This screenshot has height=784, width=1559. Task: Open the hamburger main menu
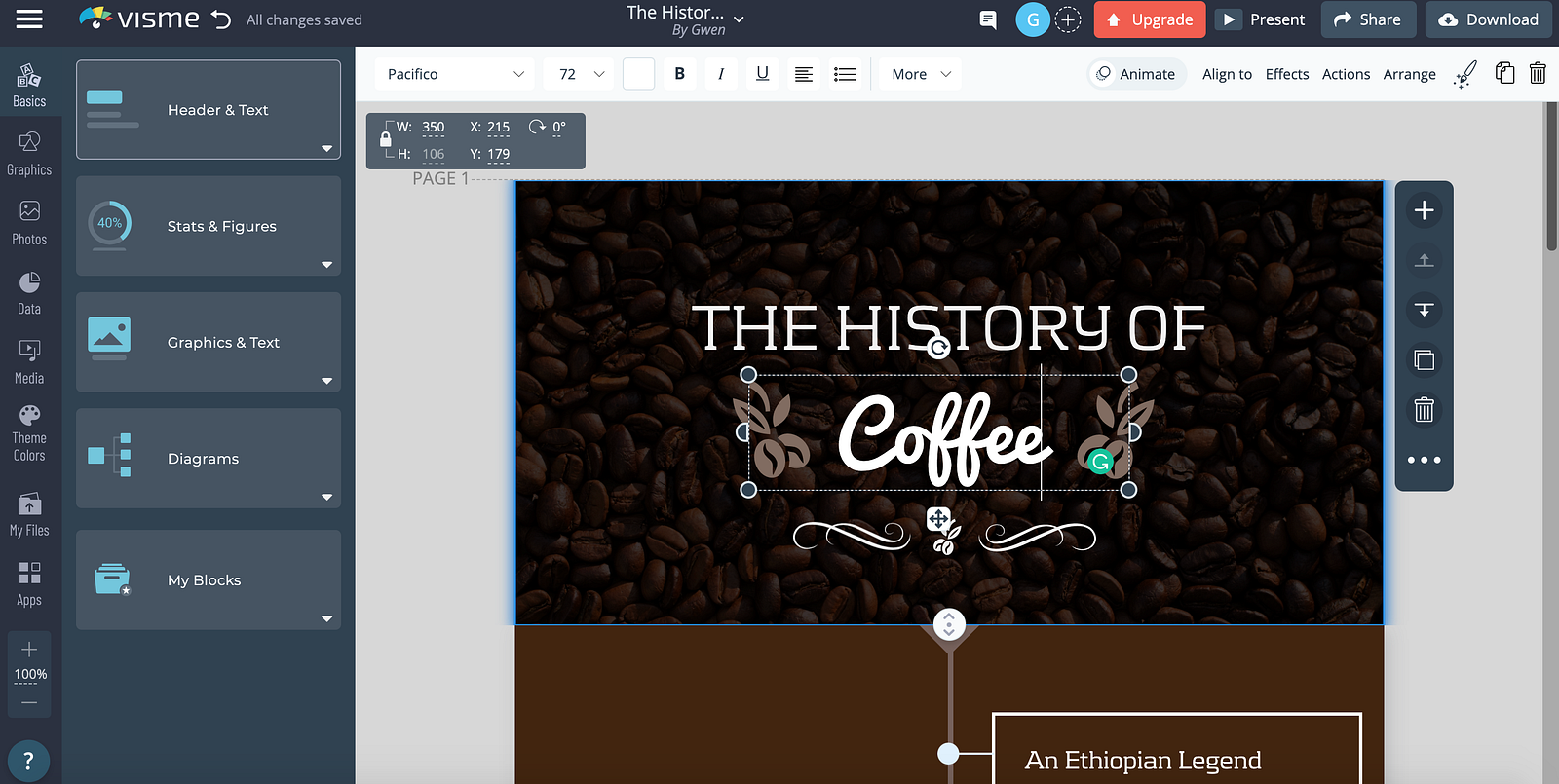coord(29,19)
